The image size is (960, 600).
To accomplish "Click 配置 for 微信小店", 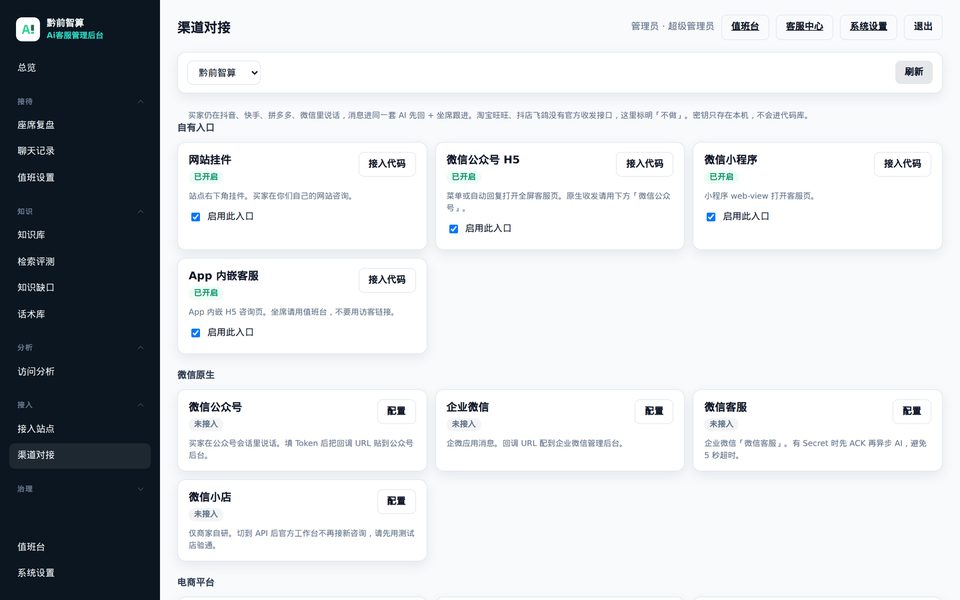I will click(x=396, y=501).
